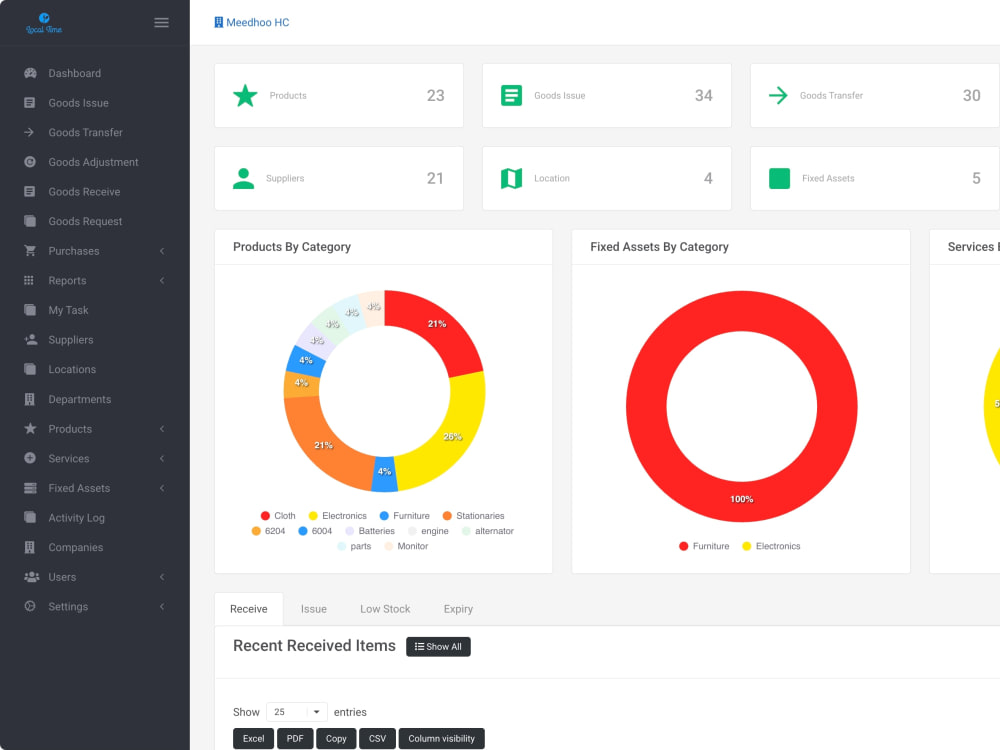
Task: Click the Copy button
Action: (336, 739)
